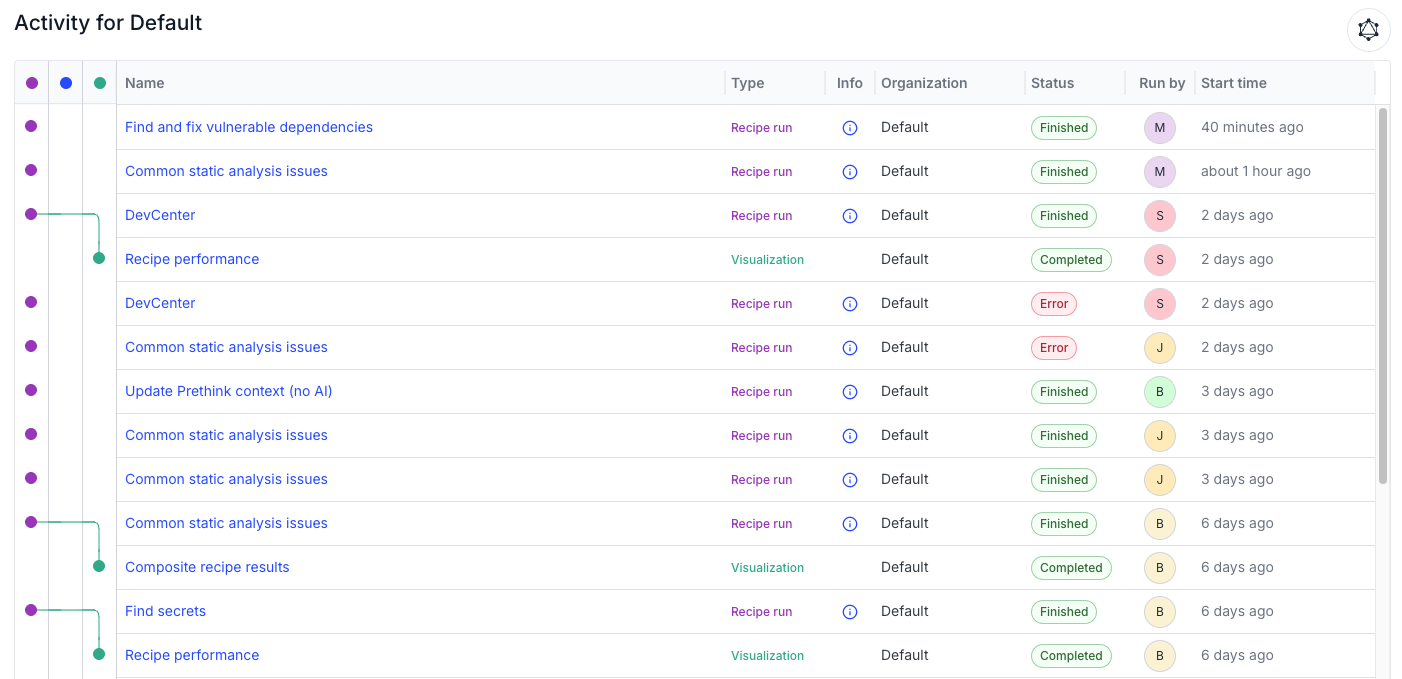Open the Error DevCenter run link
Viewport: 1402px width, 679px height.
point(160,303)
